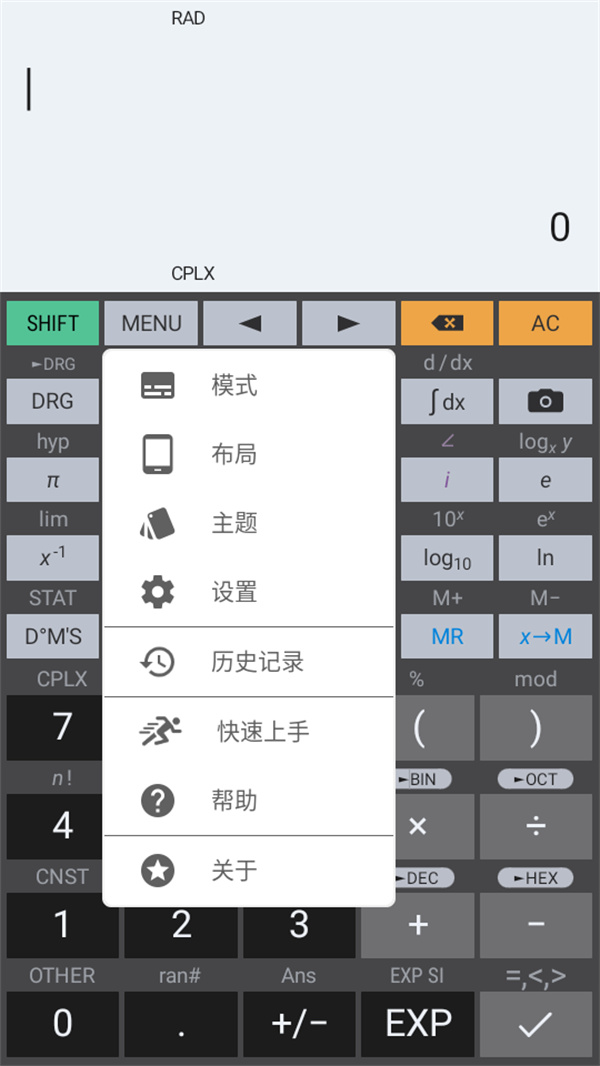600x1066 pixels.
Task: Open the 模式 (Mode) menu entry
Action: pos(249,386)
